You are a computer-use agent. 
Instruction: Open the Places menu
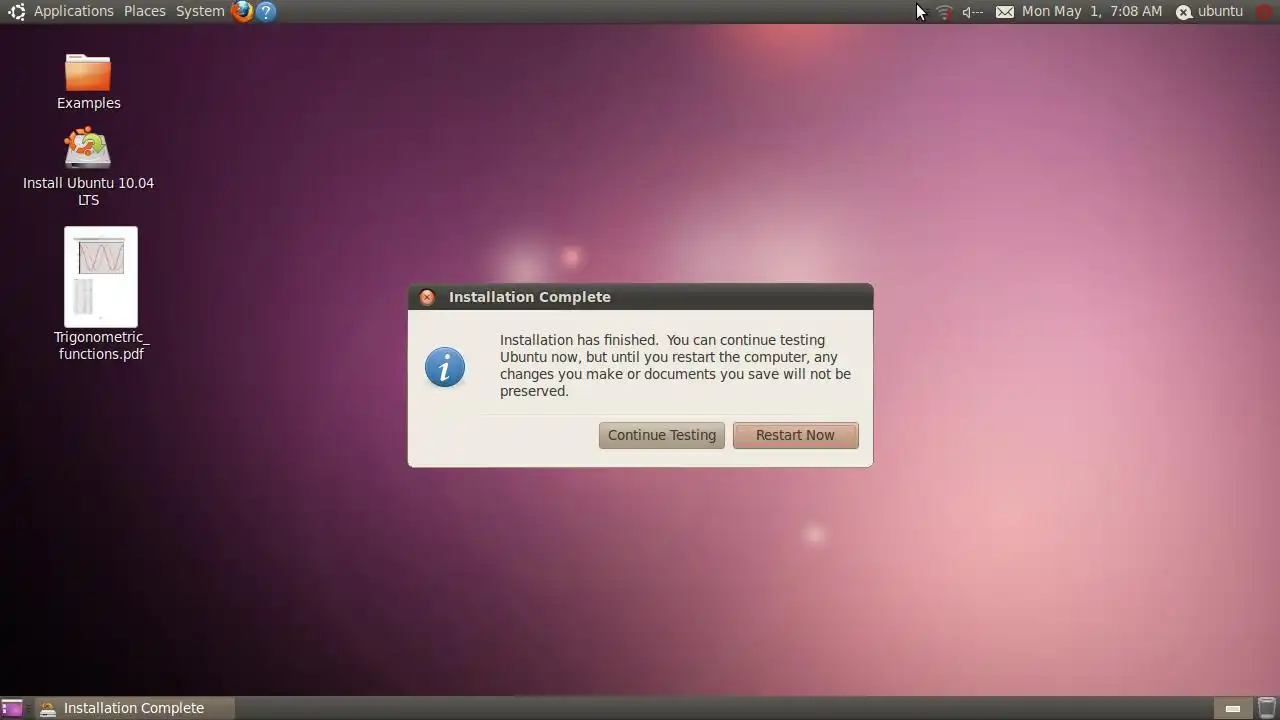(x=145, y=11)
